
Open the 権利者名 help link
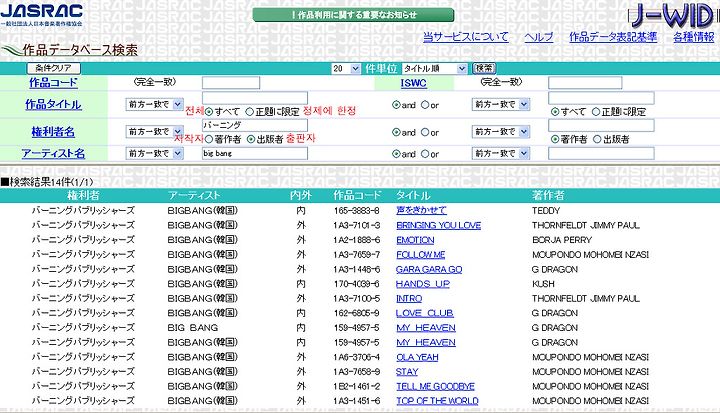(53, 132)
